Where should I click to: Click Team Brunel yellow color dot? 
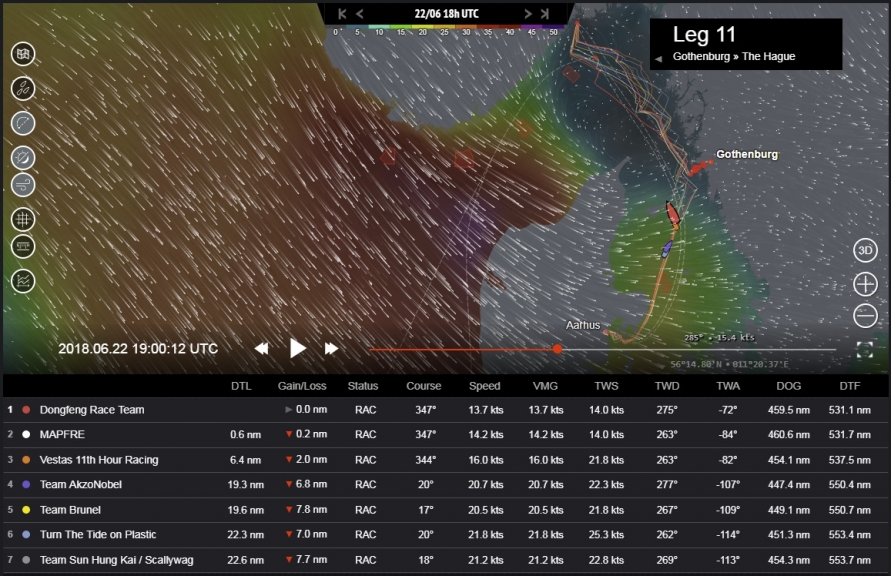point(26,510)
